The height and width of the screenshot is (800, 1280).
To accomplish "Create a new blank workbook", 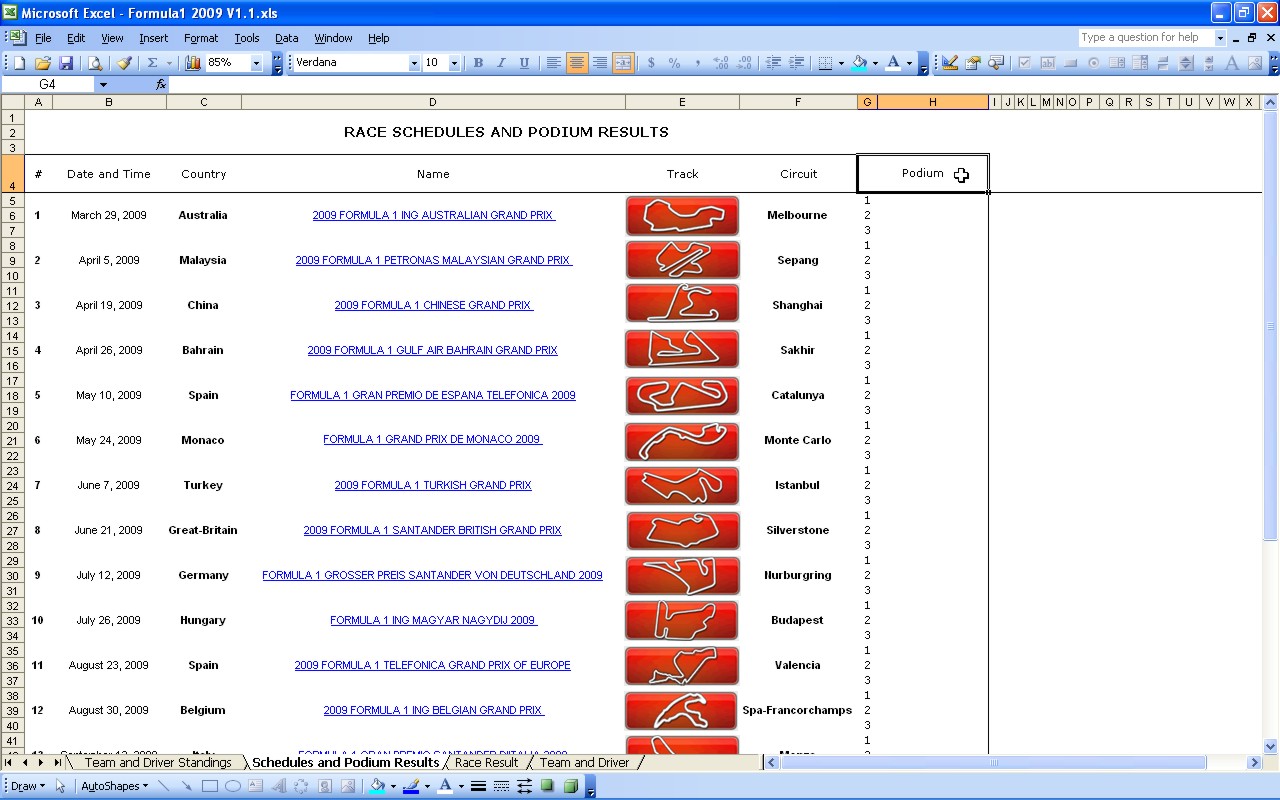I will coord(19,62).
